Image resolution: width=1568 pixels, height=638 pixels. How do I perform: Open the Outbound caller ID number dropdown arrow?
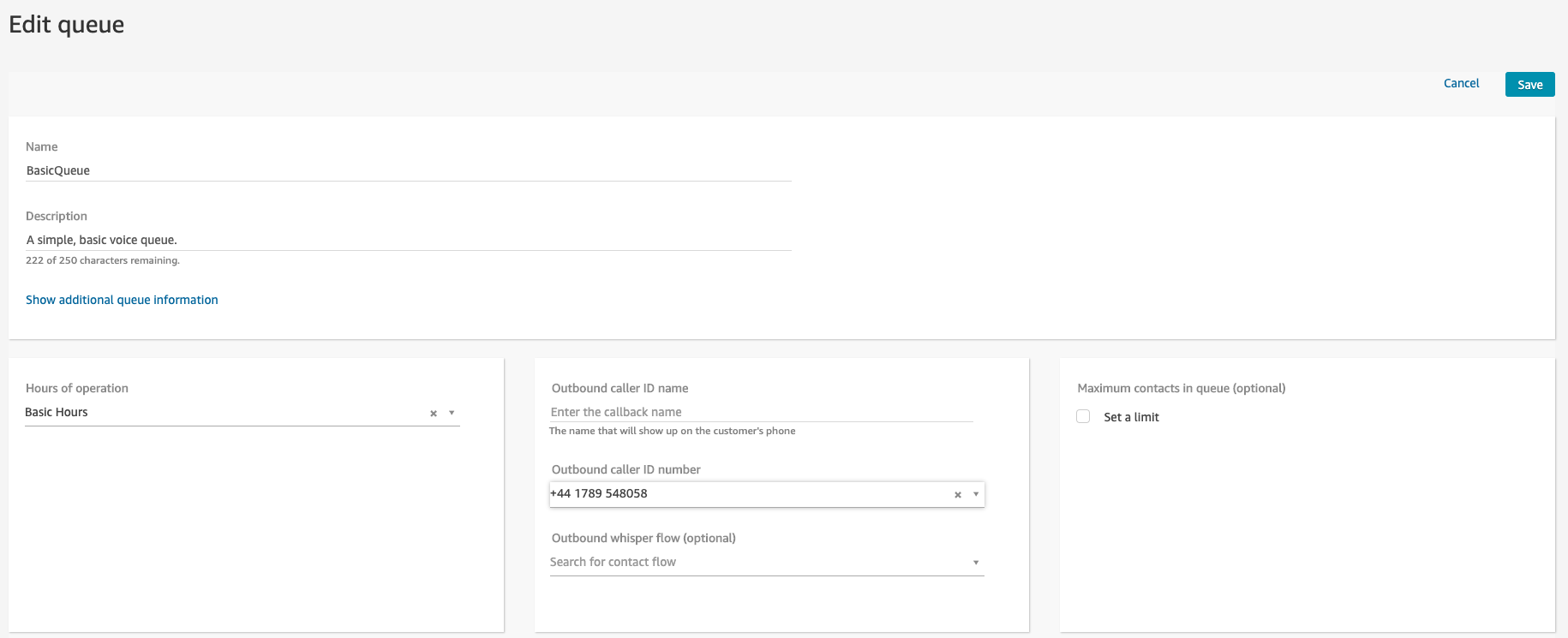tap(976, 494)
